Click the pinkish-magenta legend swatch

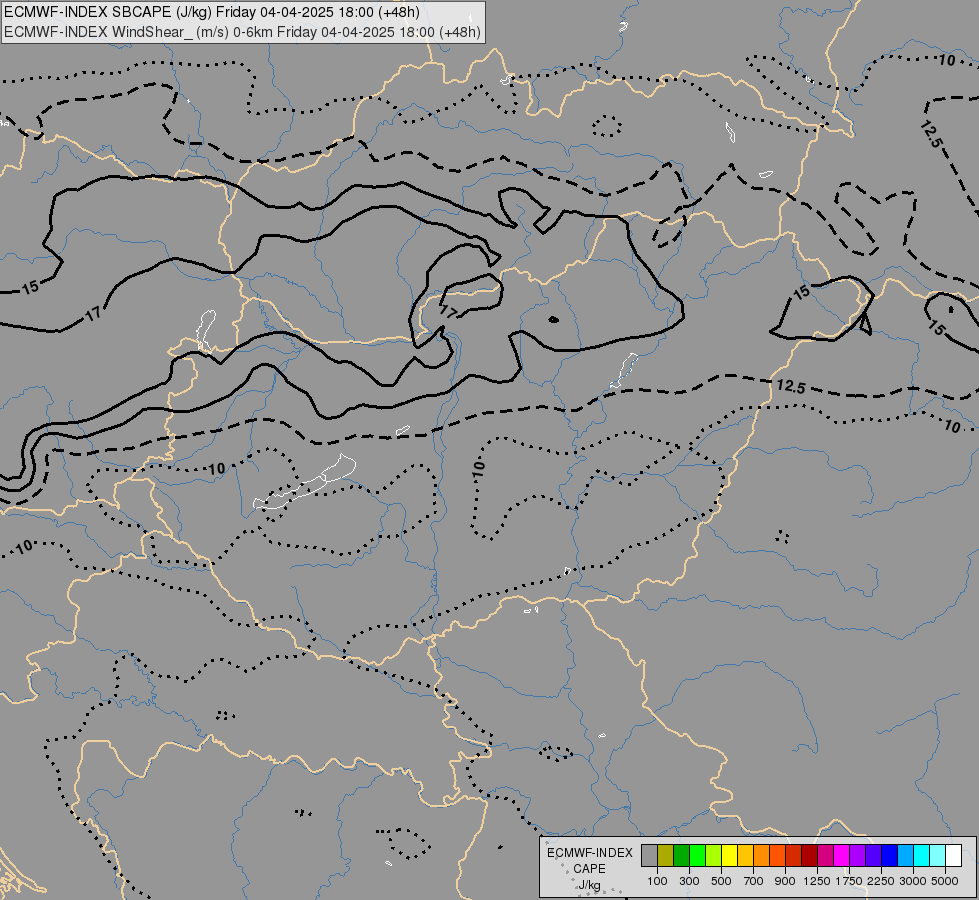point(825,856)
